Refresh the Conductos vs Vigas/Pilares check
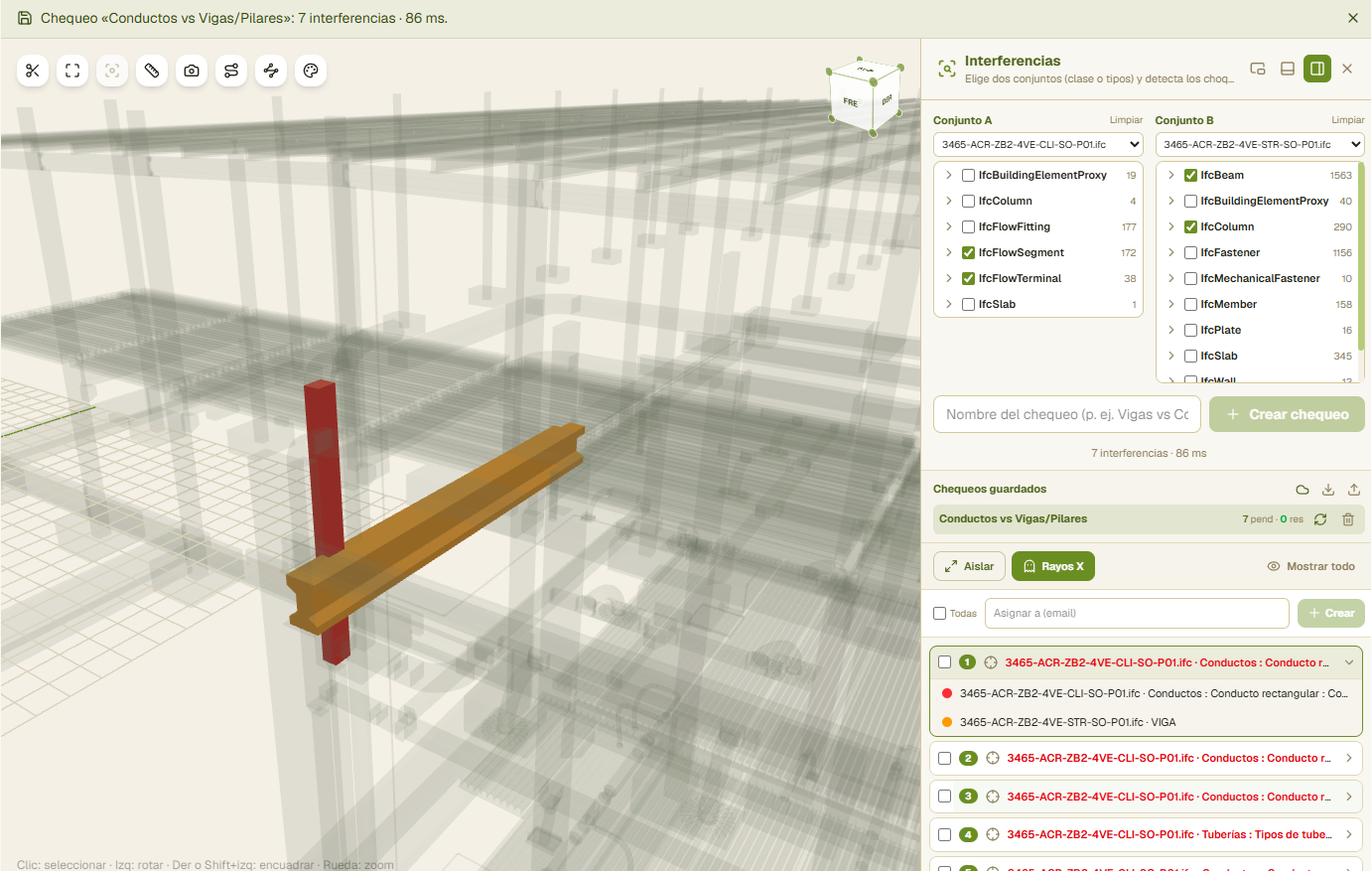This screenshot has width=1372, height=872. (x=1320, y=519)
